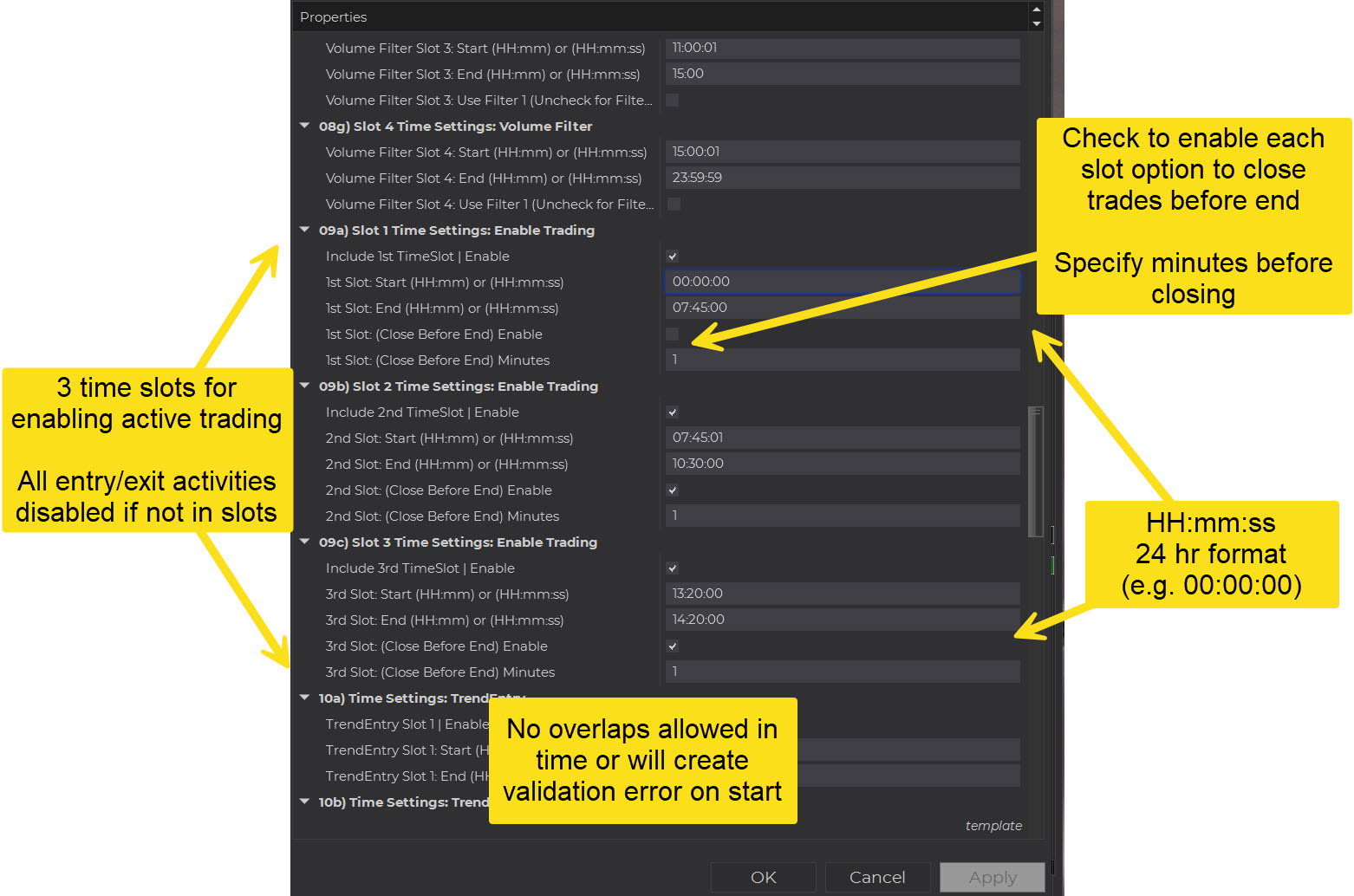This screenshot has height=896, width=1354.
Task: Collapse the 10a Time Settings TrendEntry section
Action: 304,698
